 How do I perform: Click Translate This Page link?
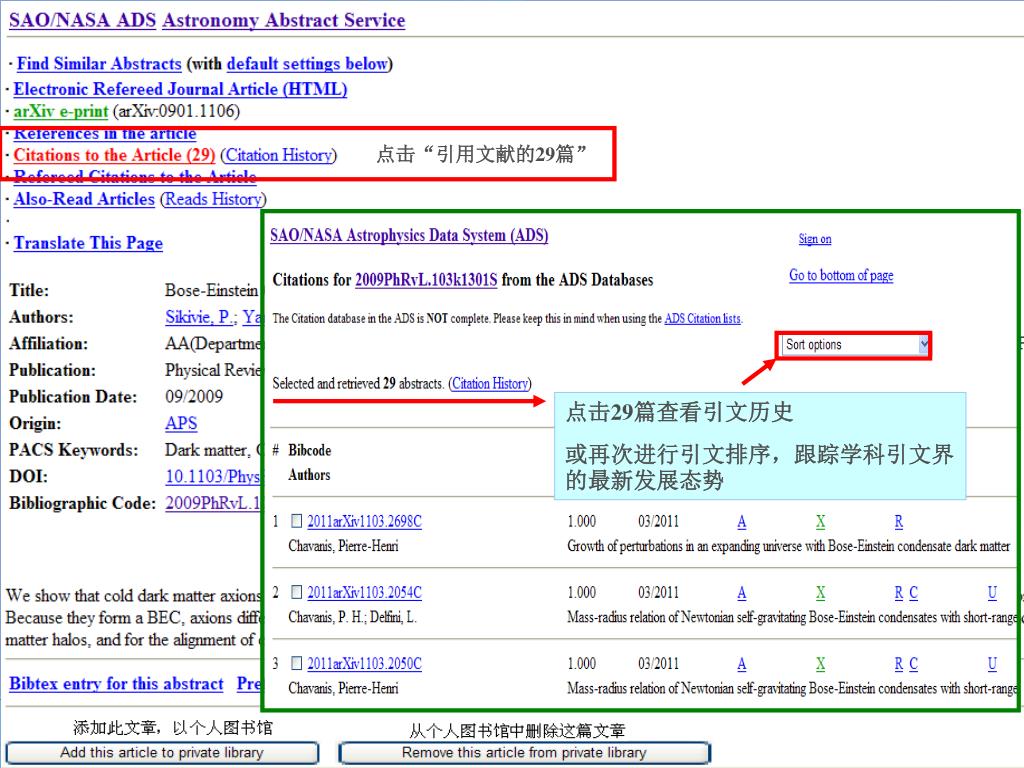click(88, 243)
